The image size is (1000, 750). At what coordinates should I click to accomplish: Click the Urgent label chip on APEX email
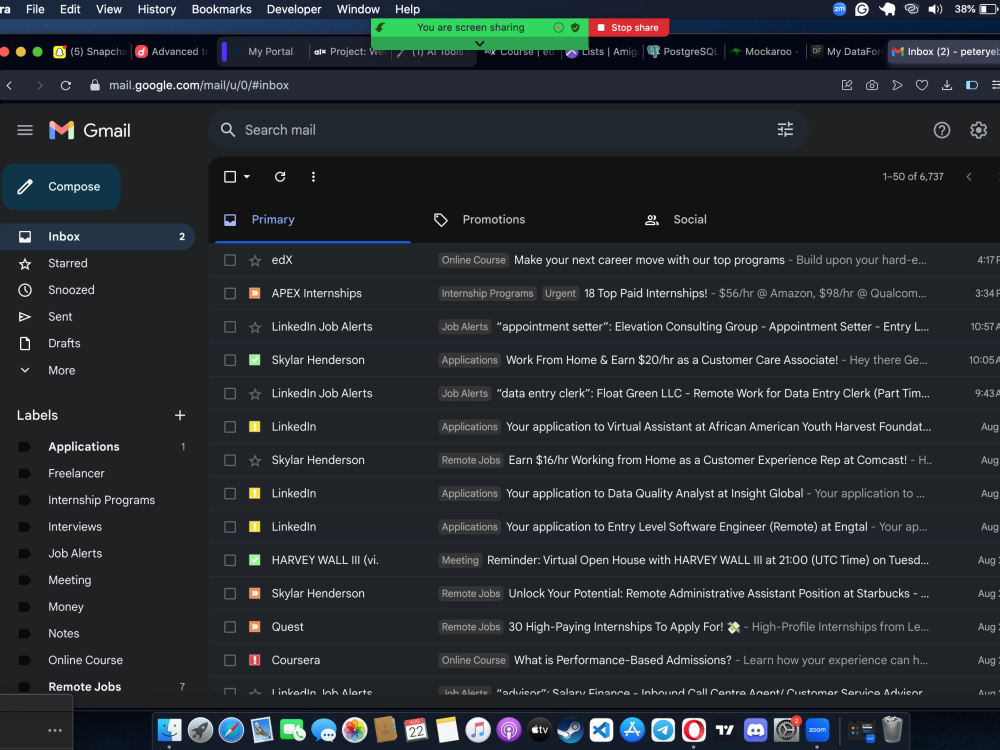point(560,293)
